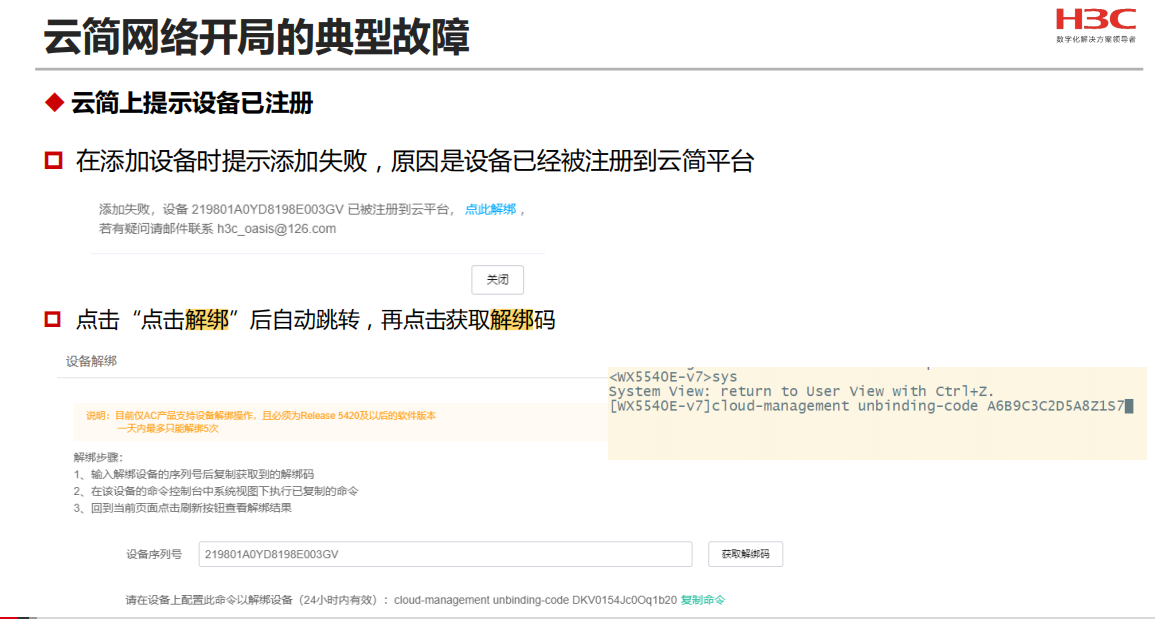Click the 请在设备上配置此命令 instruction text
Image resolution: width=1155 pixels, height=619 pixels.
257,600
